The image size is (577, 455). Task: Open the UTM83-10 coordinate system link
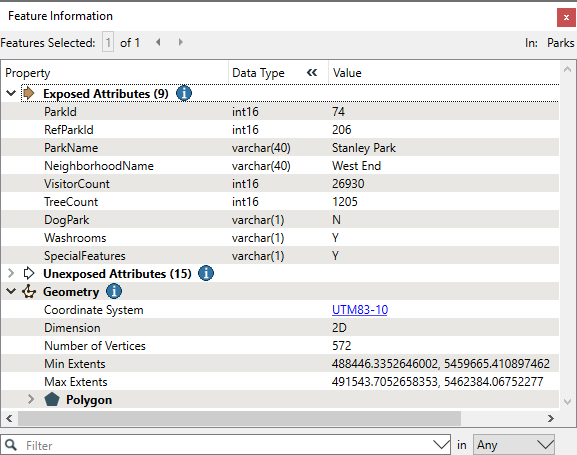pyautogui.click(x=360, y=310)
